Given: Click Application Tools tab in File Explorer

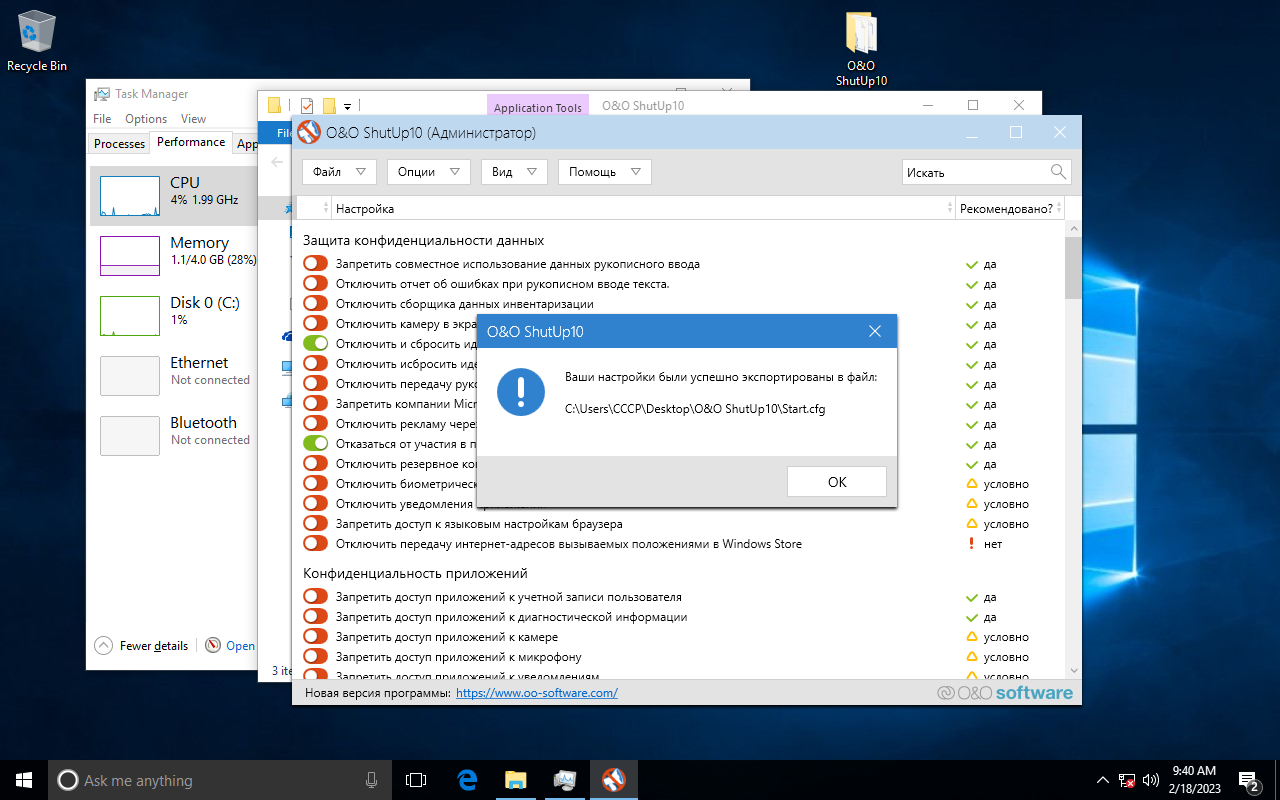Looking at the screenshot, I should (537, 107).
